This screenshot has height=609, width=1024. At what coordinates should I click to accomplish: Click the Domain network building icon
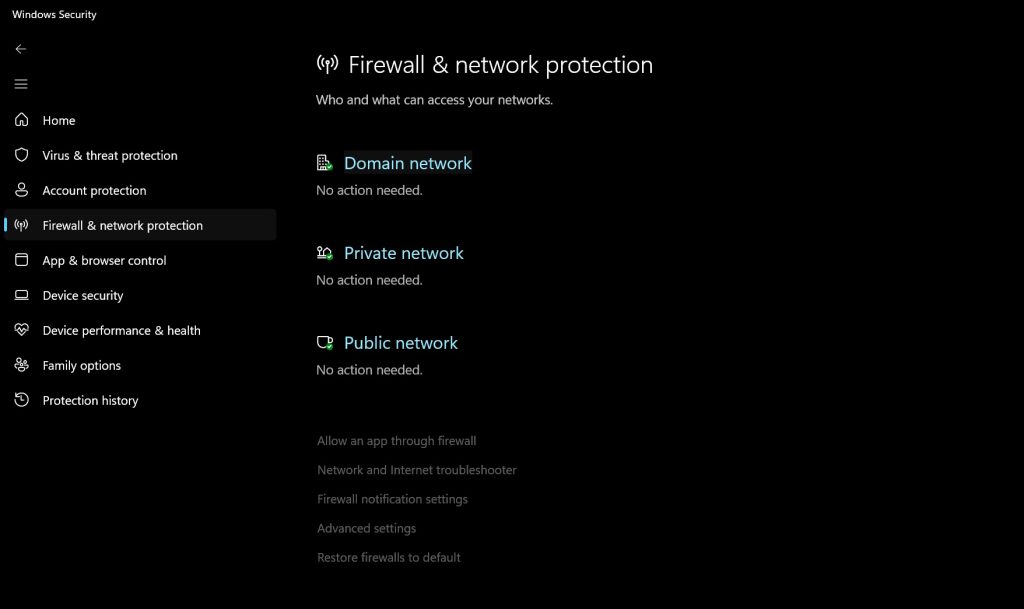click(x=324, y=163)
